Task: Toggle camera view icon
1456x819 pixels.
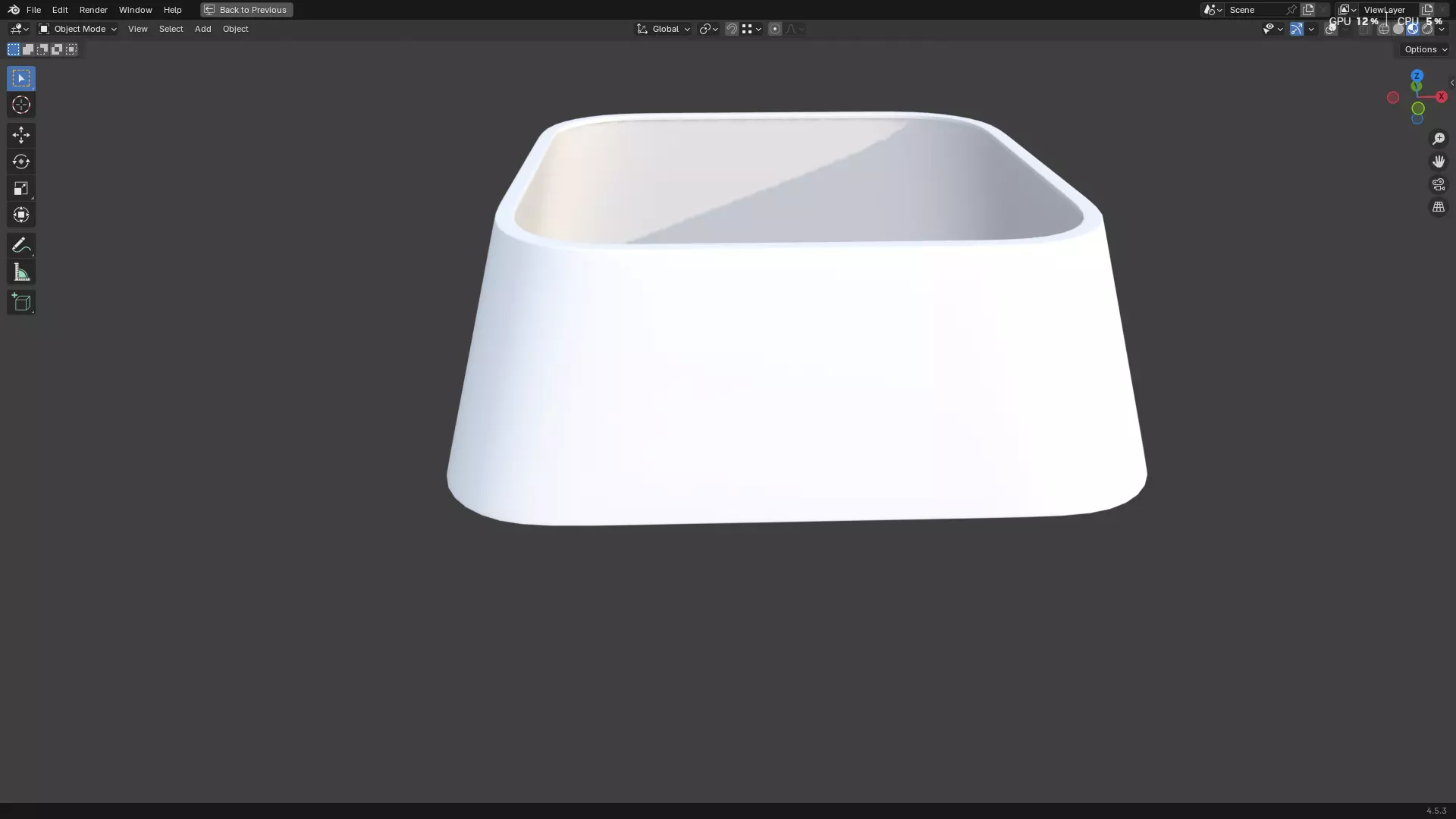Action: coord(1439,184)
